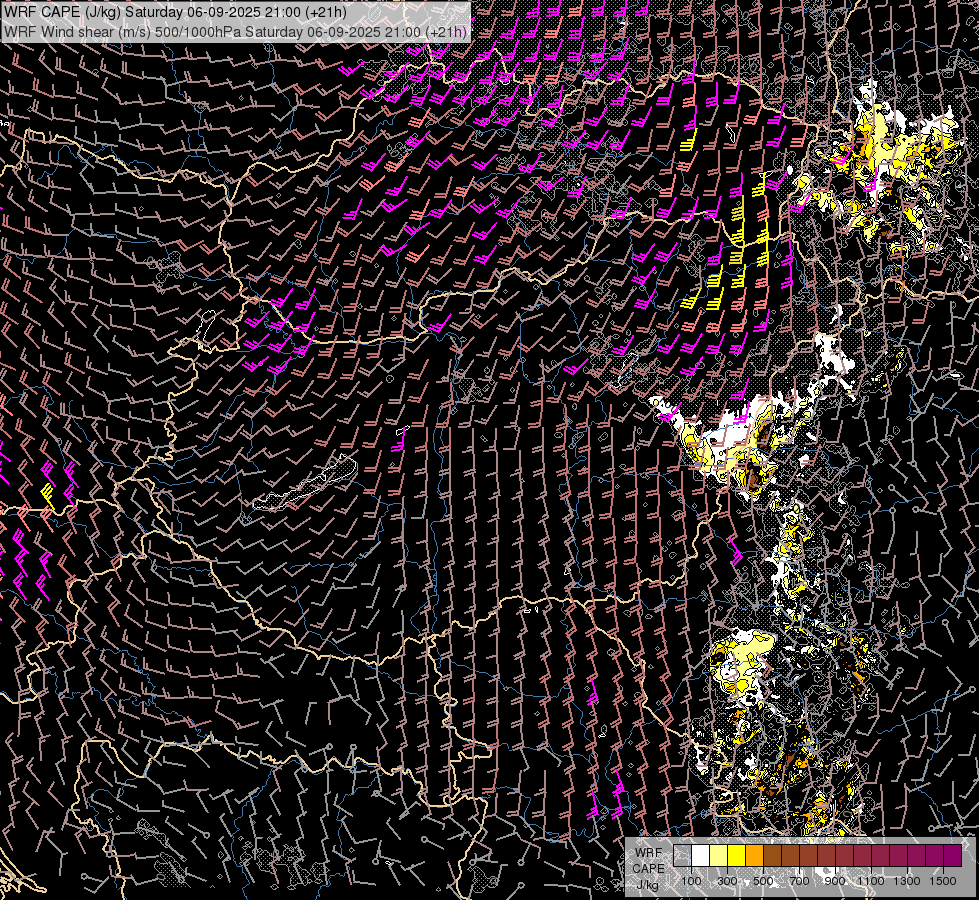Click the '700' label on the legend scale
979x900 pixels.
pyautogui.click(x=799, y=881)
